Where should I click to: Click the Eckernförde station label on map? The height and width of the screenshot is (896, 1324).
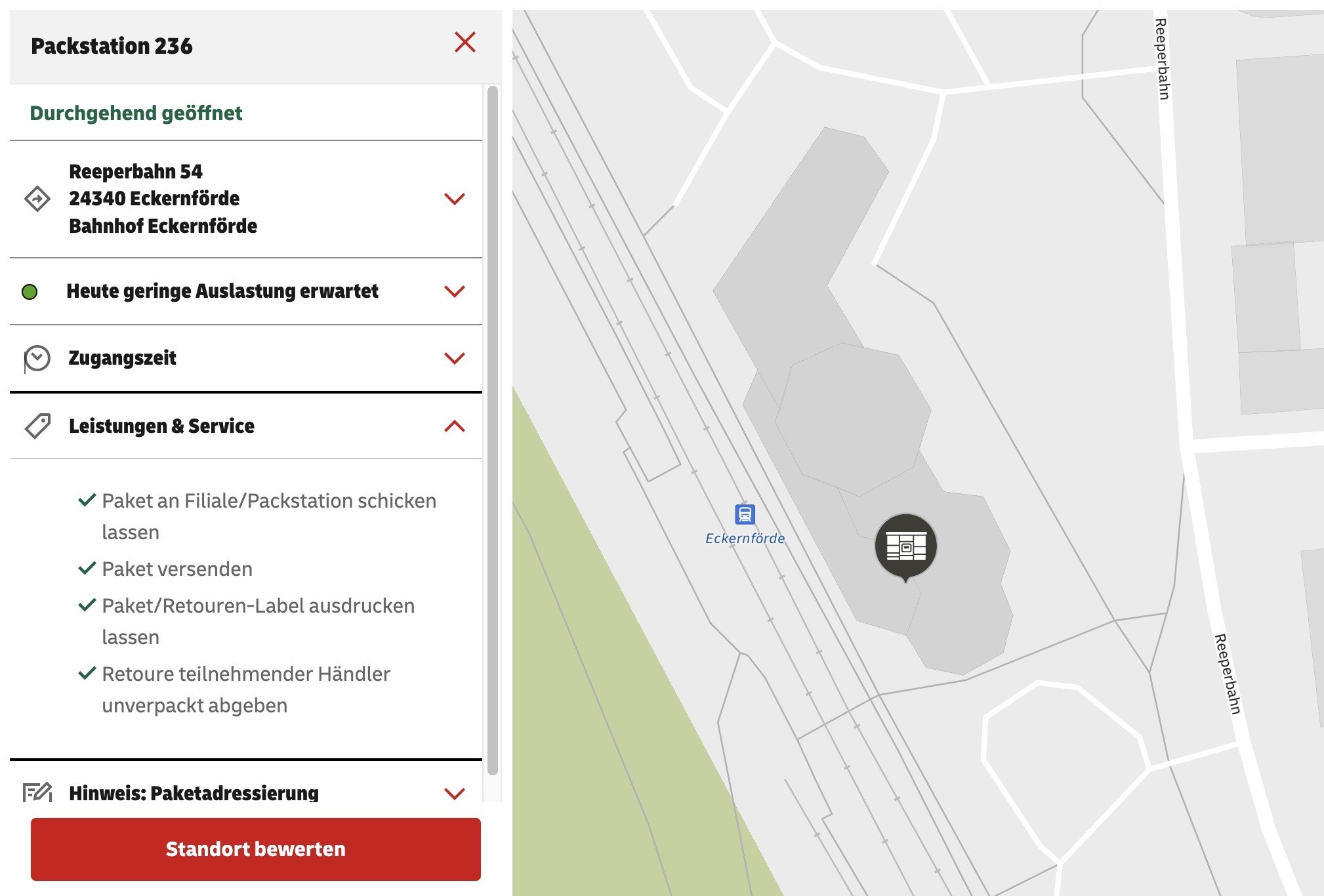[745, 539]
